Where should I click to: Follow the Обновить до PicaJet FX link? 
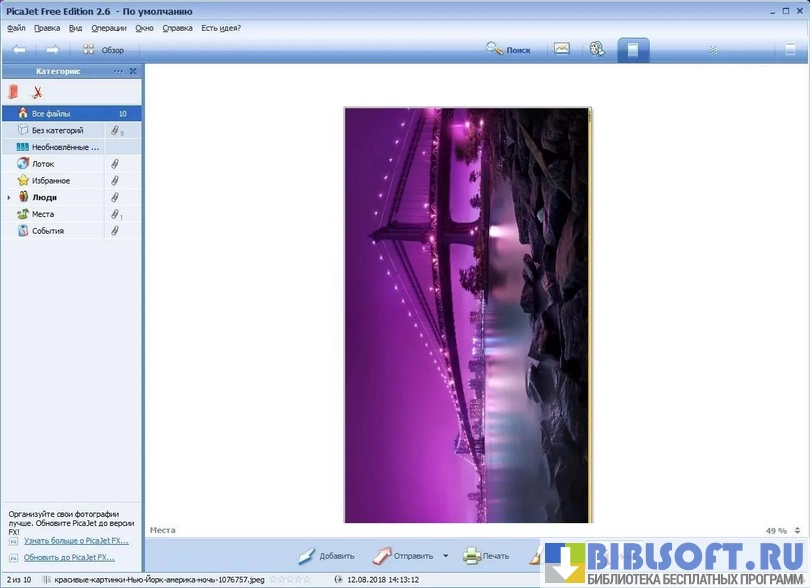pyautogui.click(x=69, y=557)
